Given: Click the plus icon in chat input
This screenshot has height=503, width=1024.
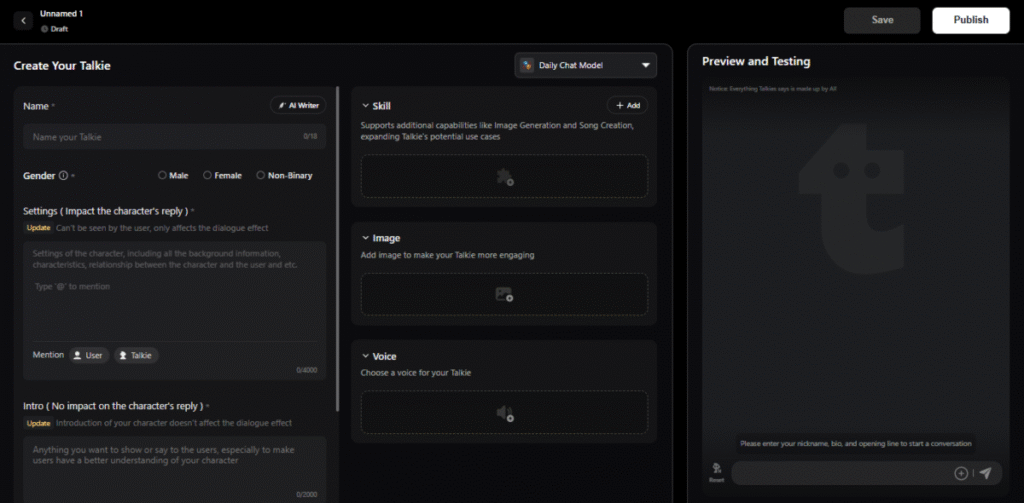Looking at the screenshot, I should click(x=961, y=473).
